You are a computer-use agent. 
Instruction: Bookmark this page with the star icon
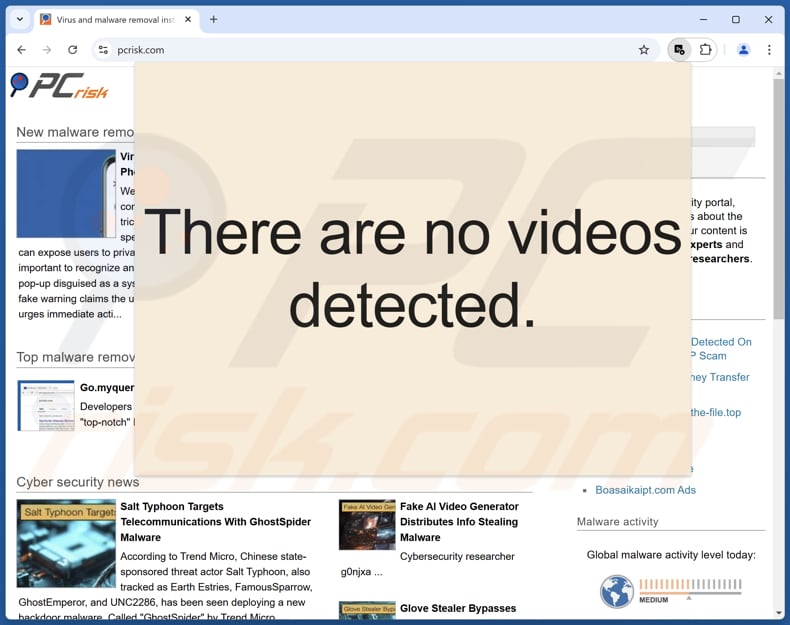pos(644,50)
